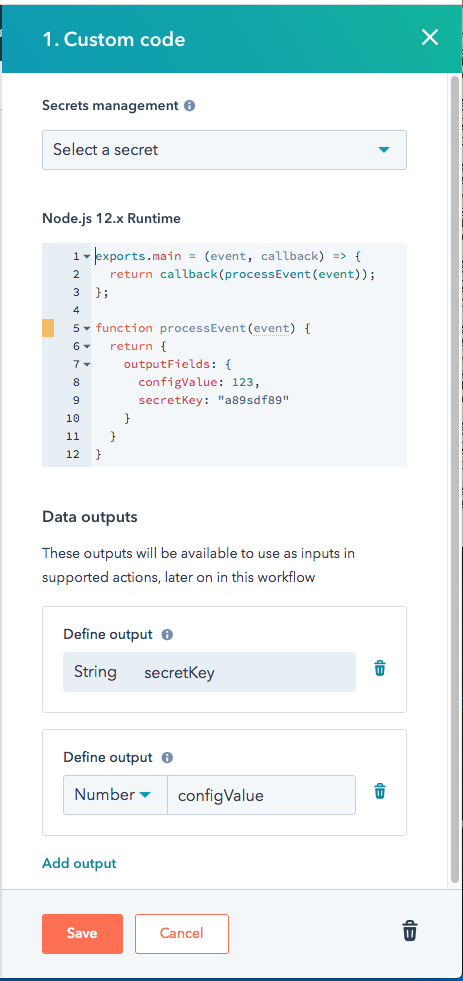Cancel custom code editing
The width and height of the screenshot is (463, 981).
tap(181, 933)
